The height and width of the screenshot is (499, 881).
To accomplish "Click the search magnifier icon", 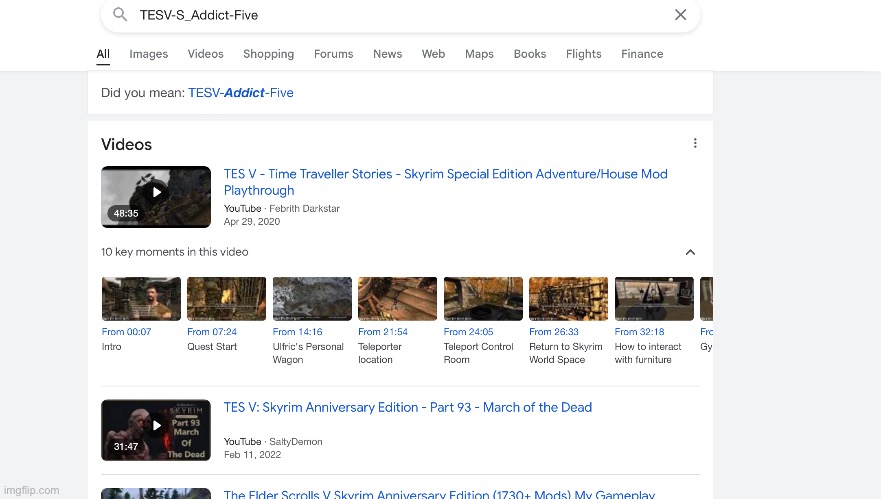I will click(x=120, y=14).
